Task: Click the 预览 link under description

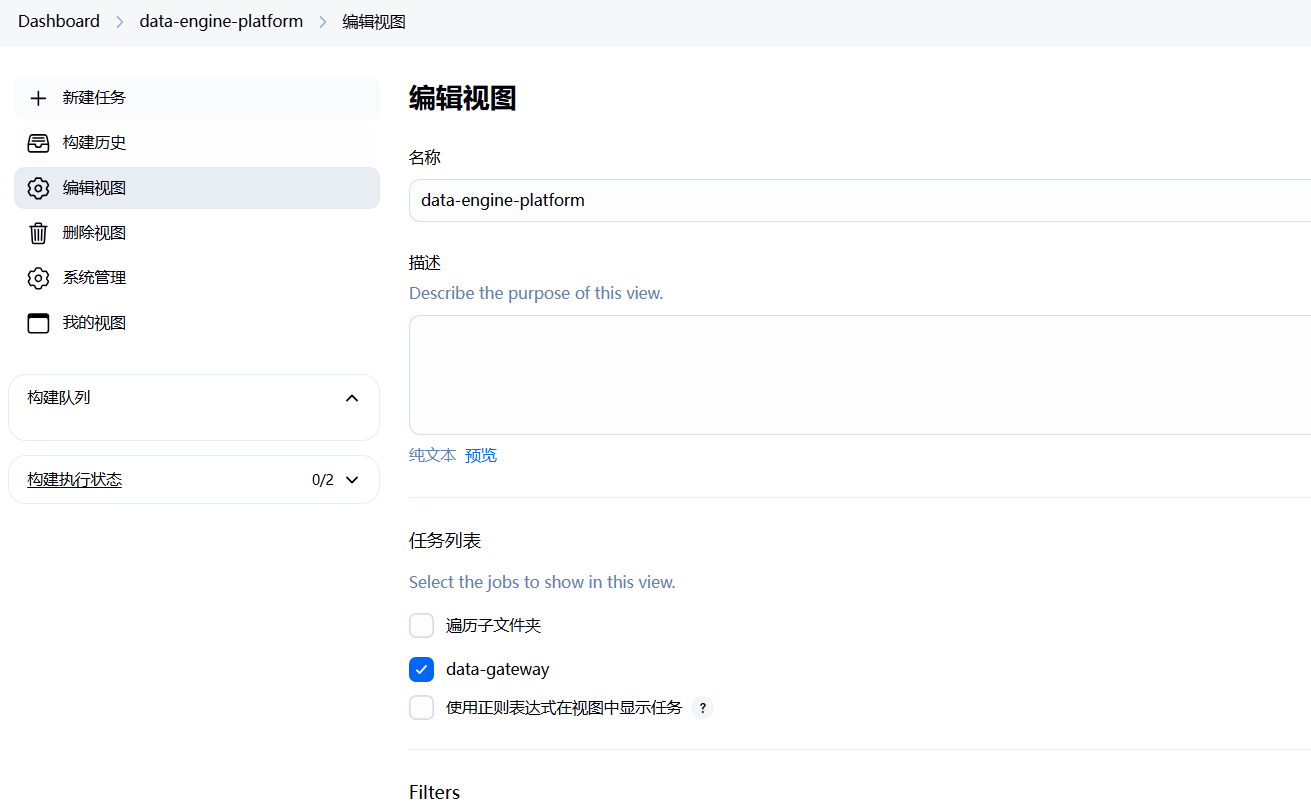Action: tap(481, 455)
